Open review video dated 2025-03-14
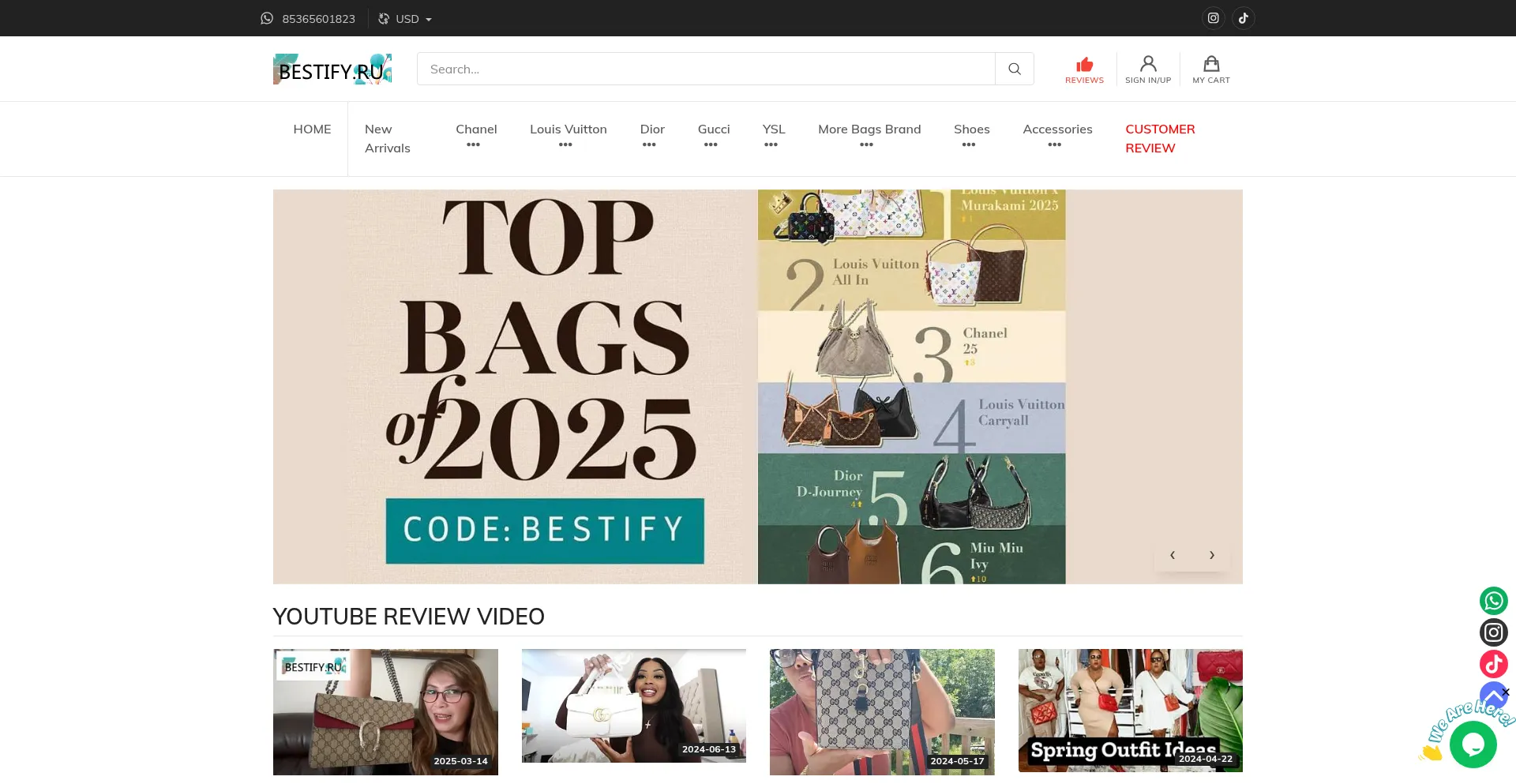 tap(385, 712)
